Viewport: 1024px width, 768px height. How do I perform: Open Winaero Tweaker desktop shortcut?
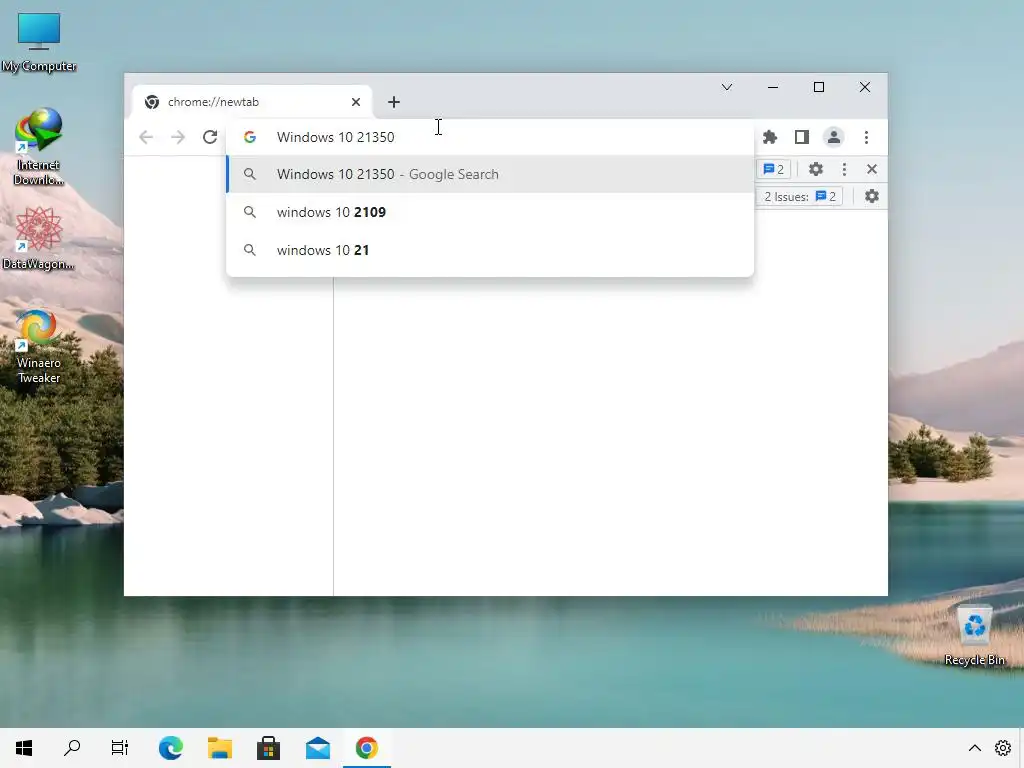click(x=39, y=347)
